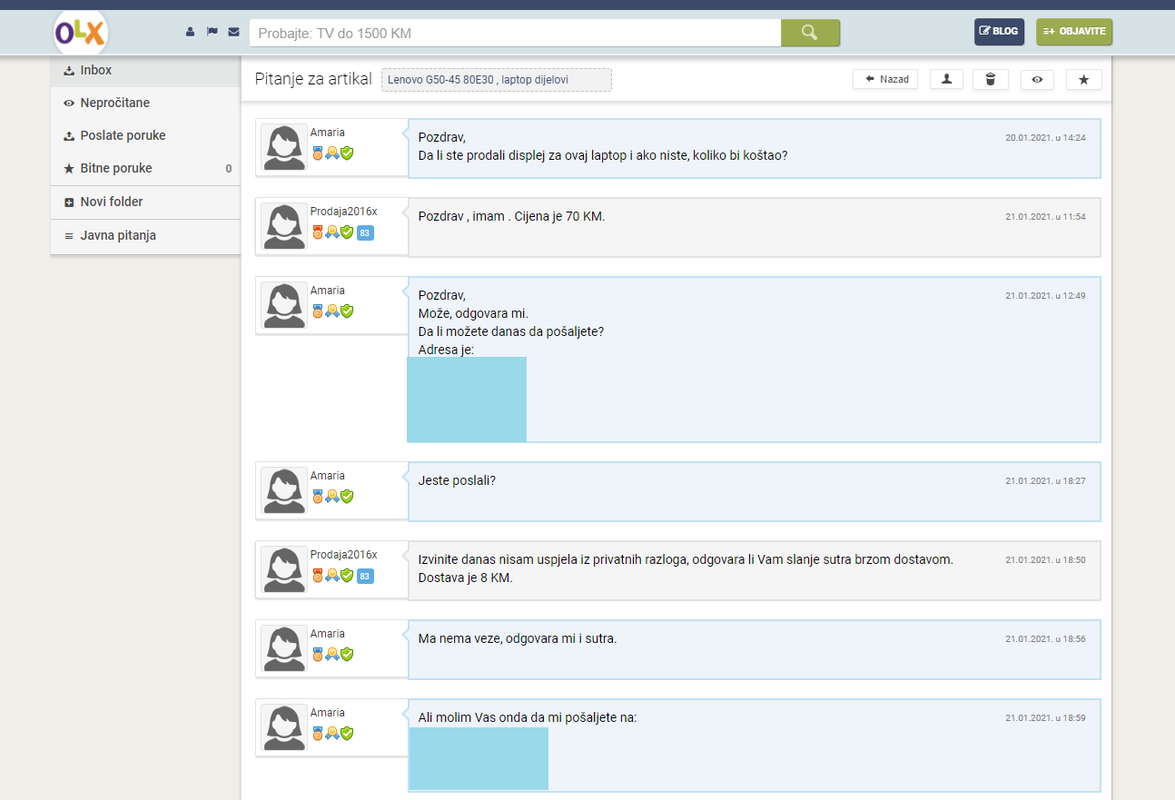Click ribbon award badge in 'Ma nema veze' message
The width and height of the screenshot is (1175, 800).
click(332, 654)
